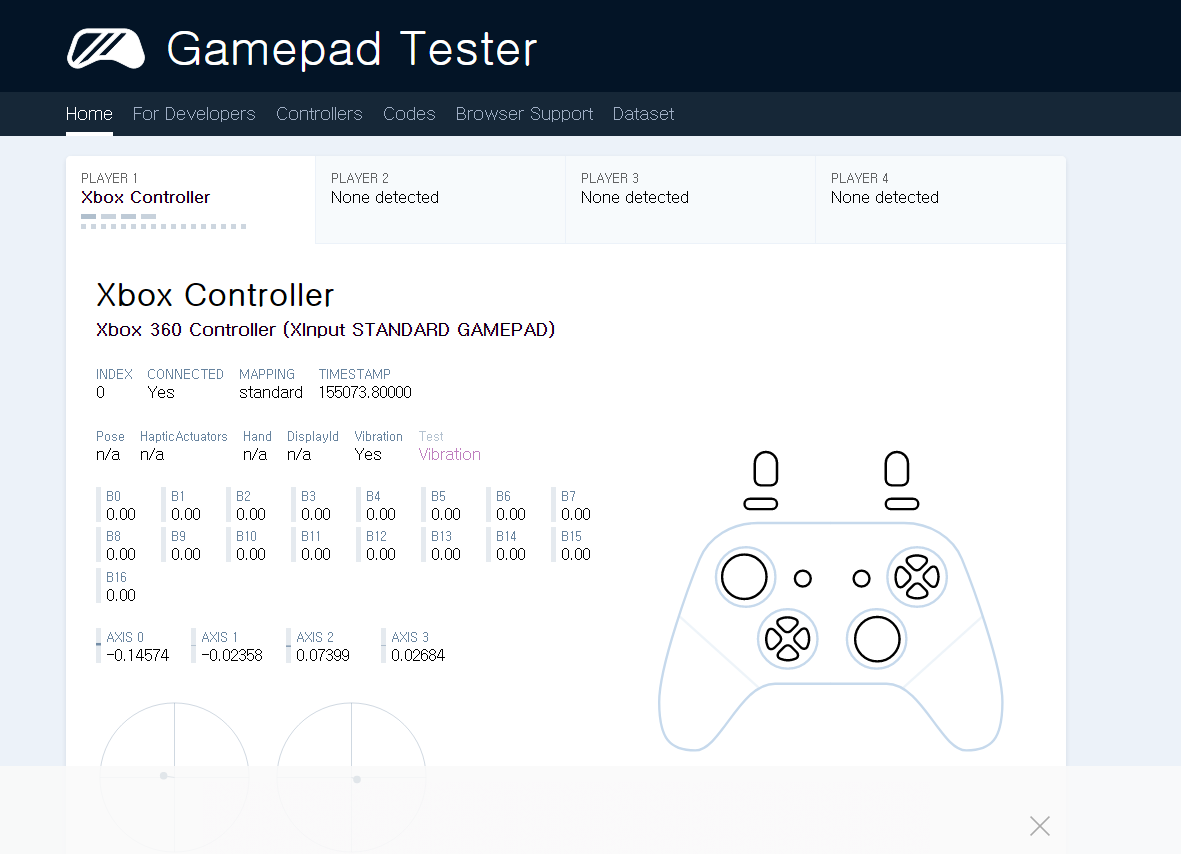
Task: Click the D-pad on the controller diagram
Action: pos(787,639)
